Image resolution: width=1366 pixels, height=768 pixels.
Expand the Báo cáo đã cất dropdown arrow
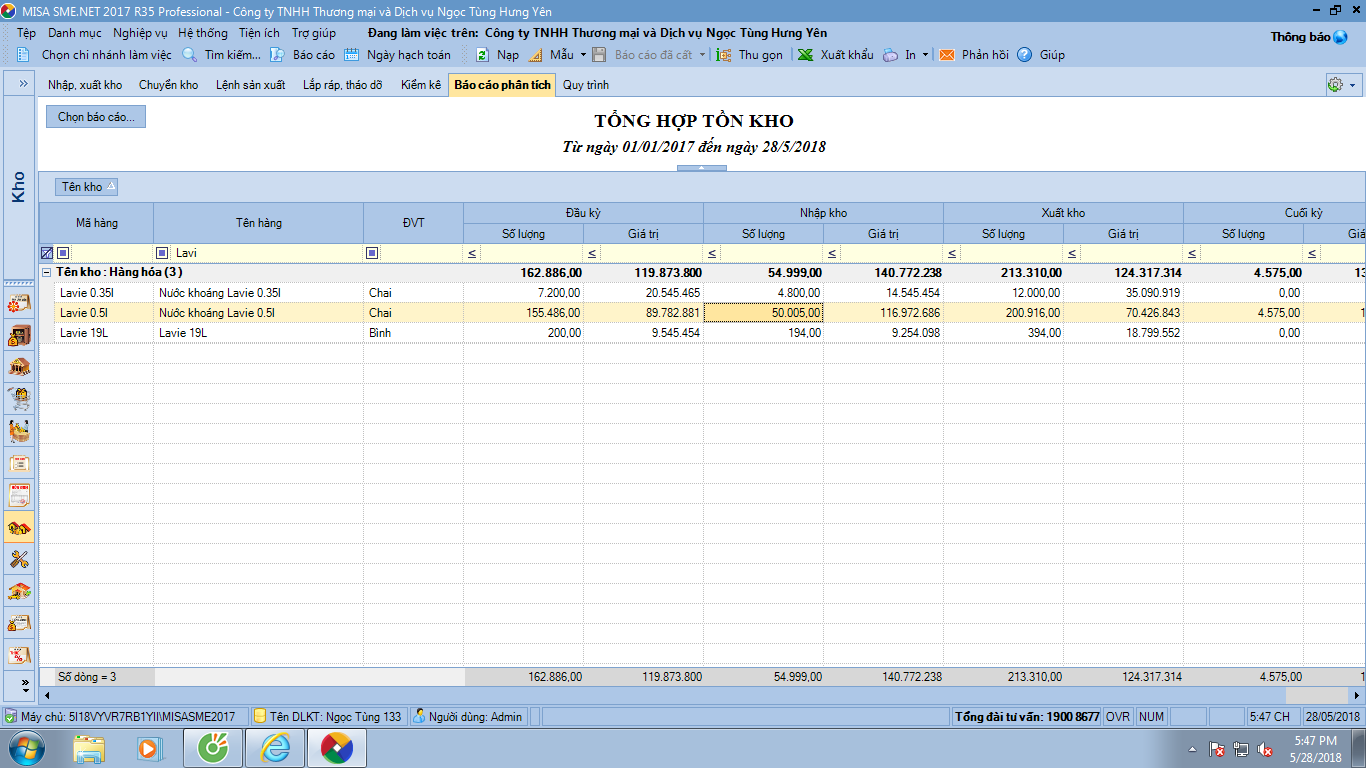(702, 55)
